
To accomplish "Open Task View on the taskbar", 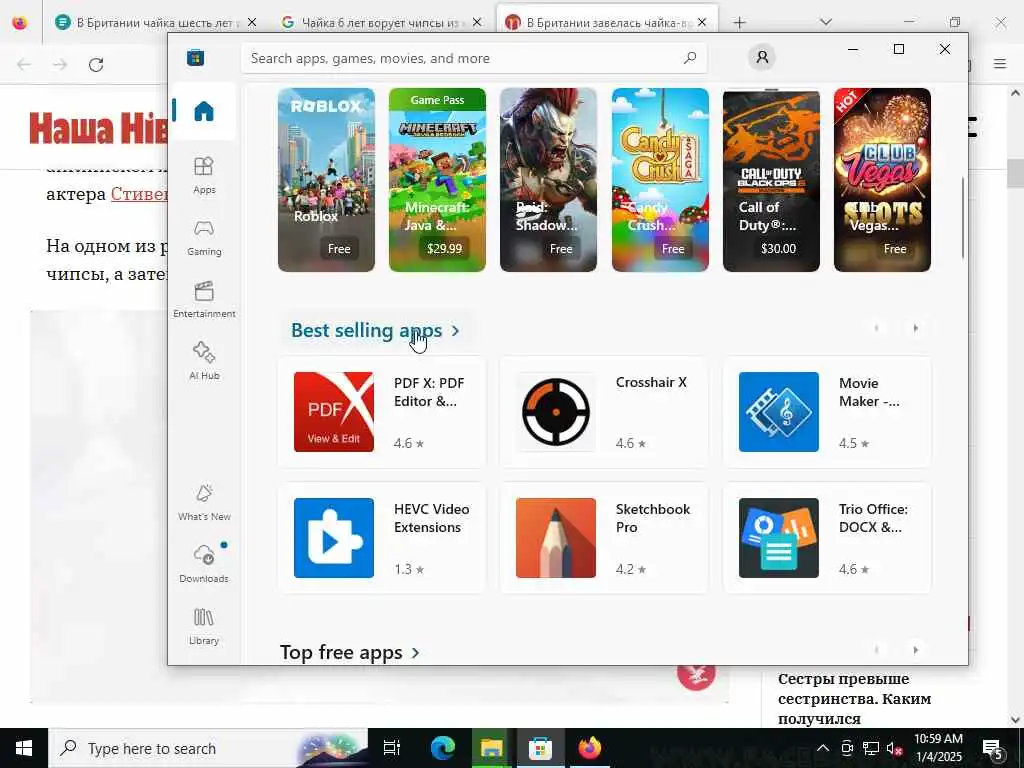I will [392, 748].
